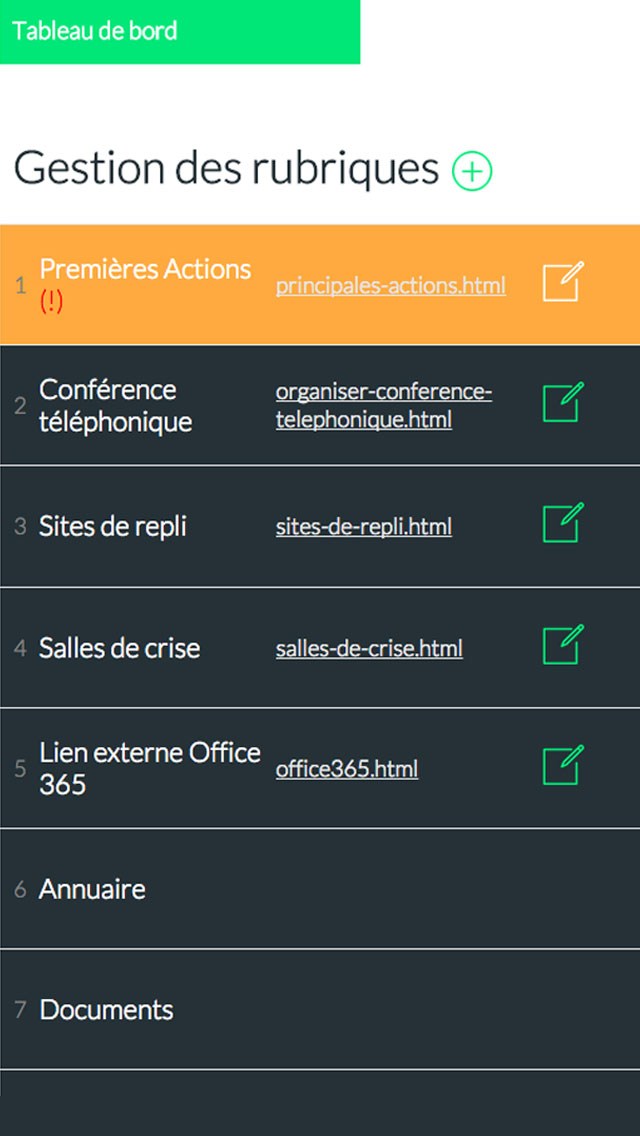The width and height of the screenshot is (640, 1136).
Task: Click the green plus add-rubrique icon
Action: point(472,171)
